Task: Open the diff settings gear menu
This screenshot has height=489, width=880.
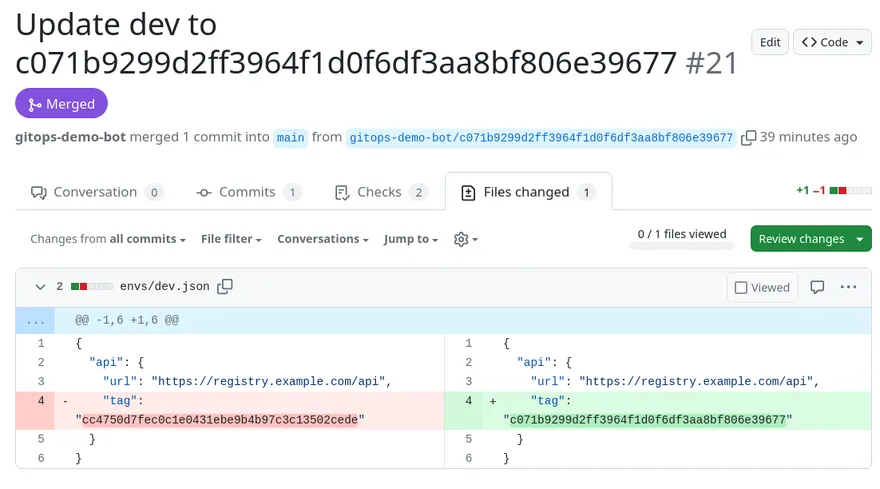Action: click(x=465, y=240)
